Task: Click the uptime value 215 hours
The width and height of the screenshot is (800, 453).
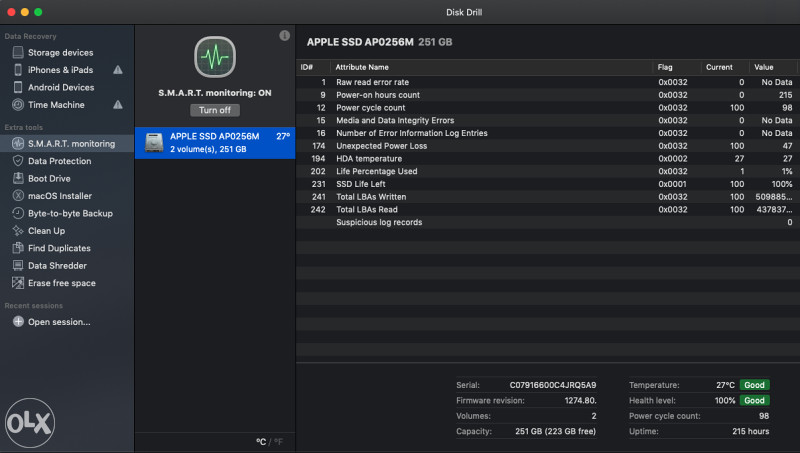Action: pyautogui.click(x=751, y=431)
